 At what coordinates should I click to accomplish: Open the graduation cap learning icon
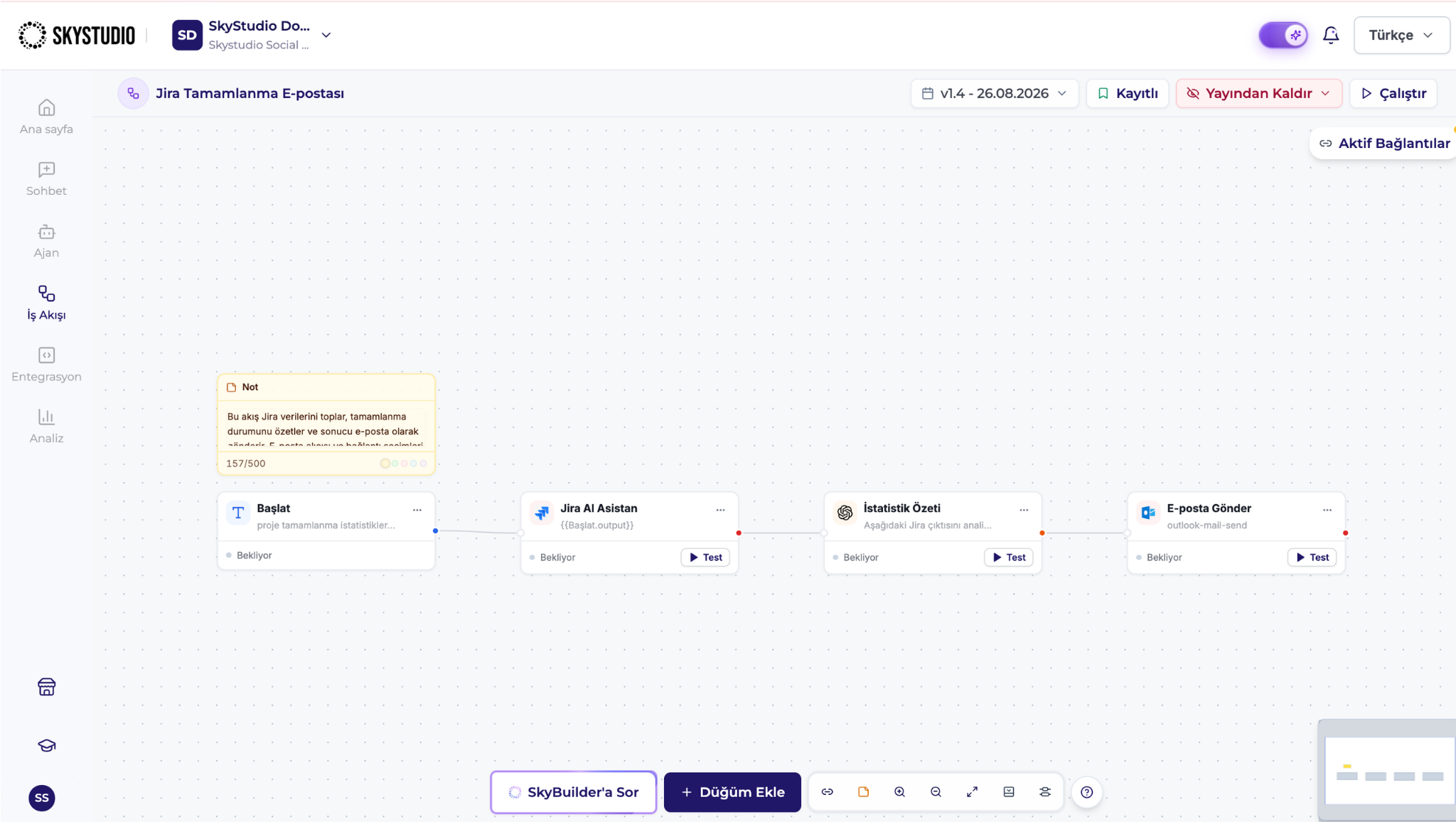point(47,745)
